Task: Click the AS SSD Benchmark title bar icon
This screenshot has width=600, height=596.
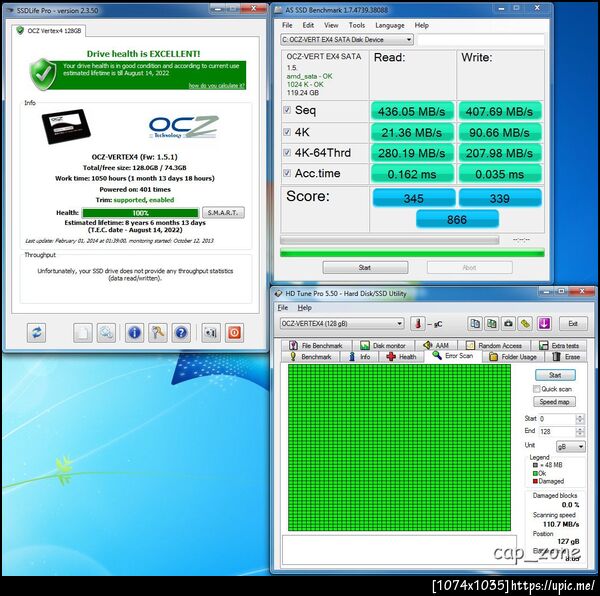Action: point(279,10)
